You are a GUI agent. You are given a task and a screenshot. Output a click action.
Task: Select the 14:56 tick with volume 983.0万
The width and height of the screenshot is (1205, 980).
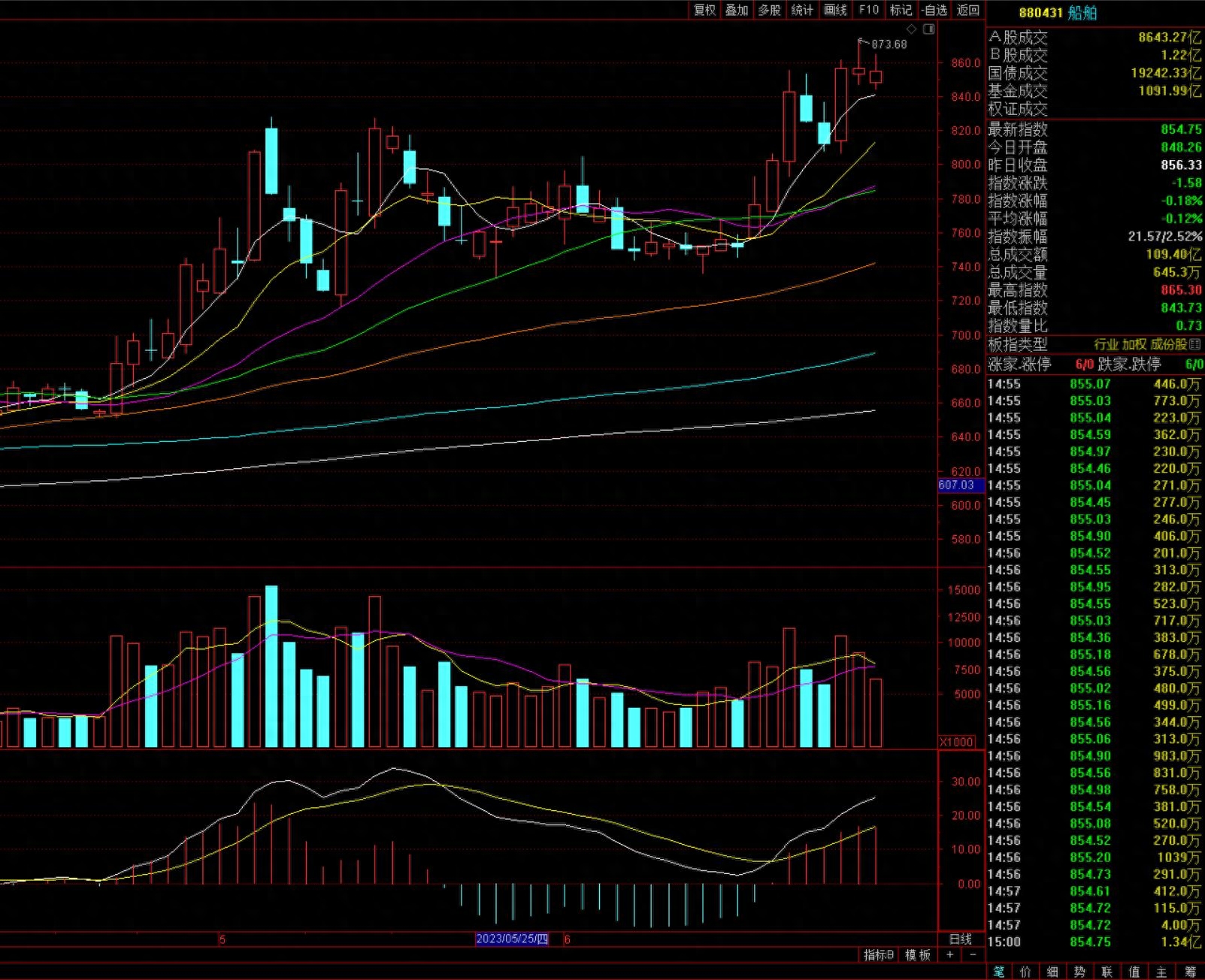pyautogui.click(x=1095, y=756)
